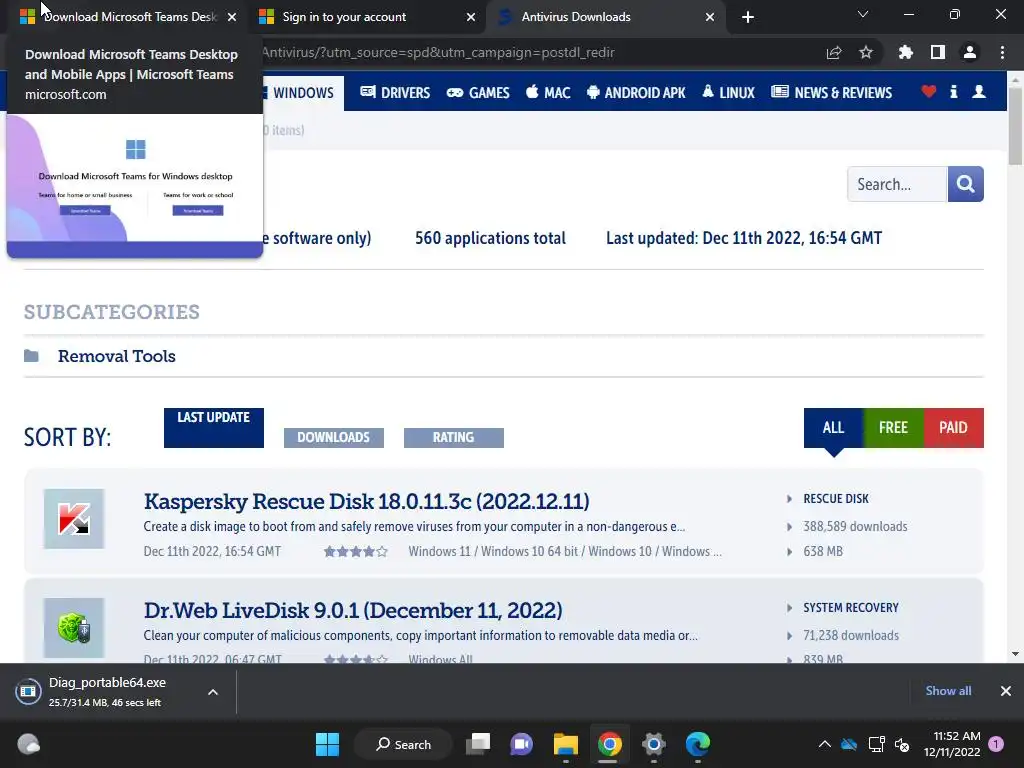
Task: Filter to Paid applications
Action: point(953,428)
